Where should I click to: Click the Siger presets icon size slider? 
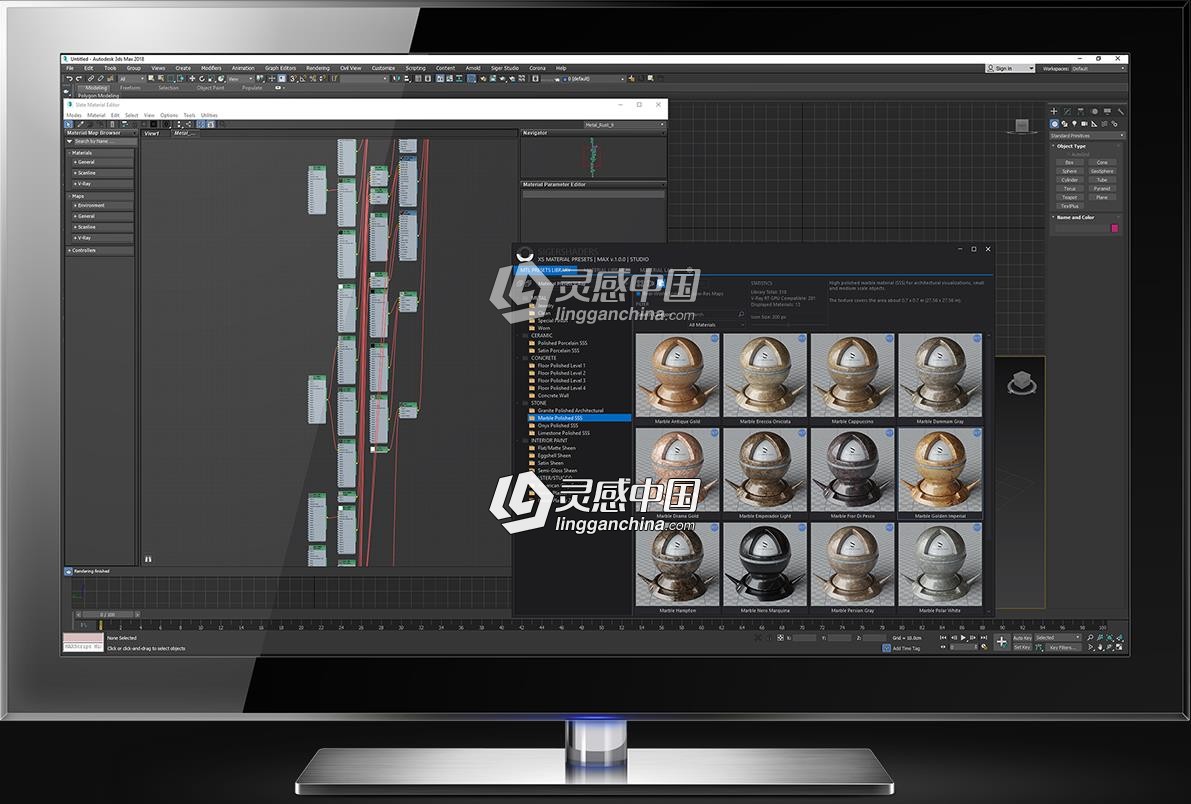(790, 324)
